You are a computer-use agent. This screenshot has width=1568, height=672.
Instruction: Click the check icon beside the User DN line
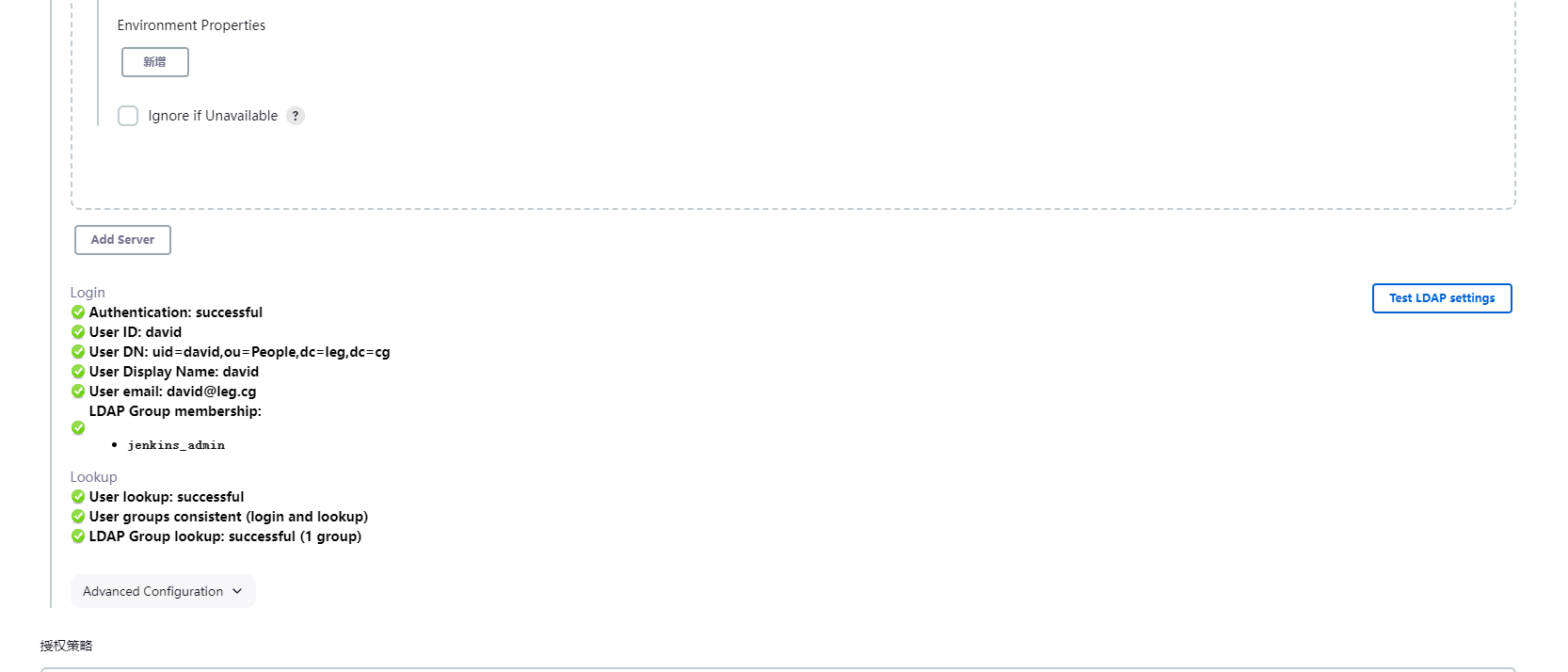[x=78, y=352]
